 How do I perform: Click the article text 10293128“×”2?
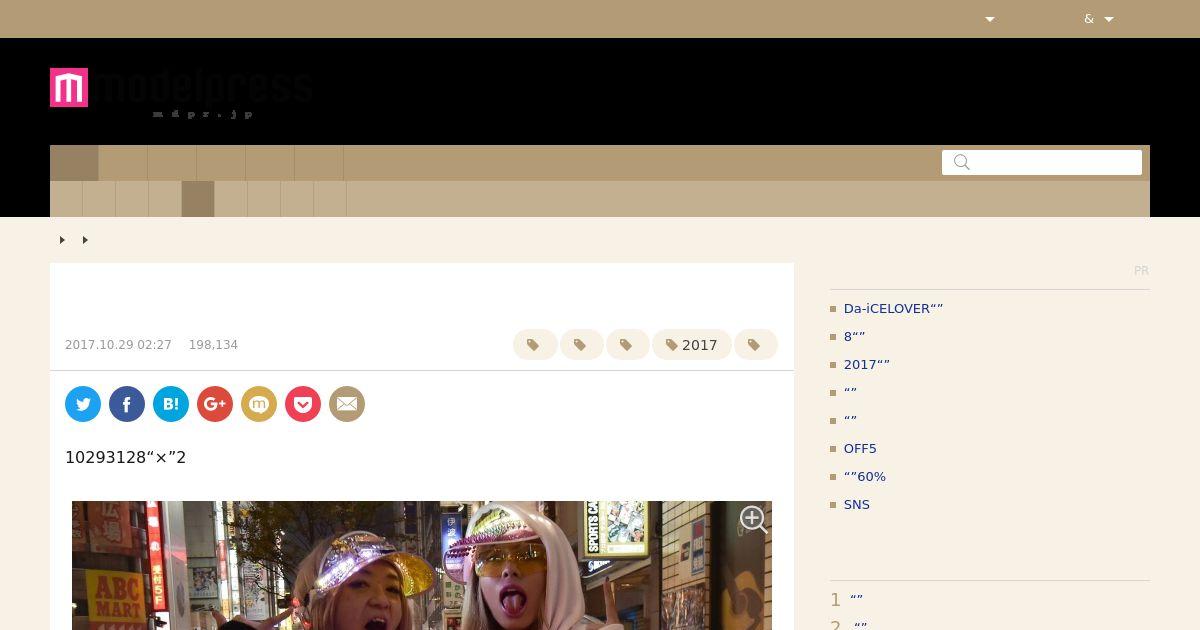(126, 457)
